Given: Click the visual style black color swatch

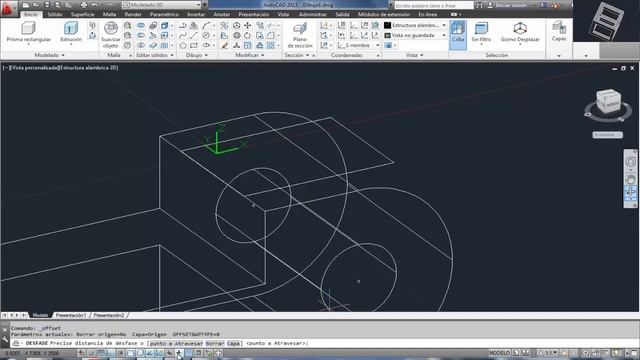Looking at the screenshot, I should coord(388,25).
